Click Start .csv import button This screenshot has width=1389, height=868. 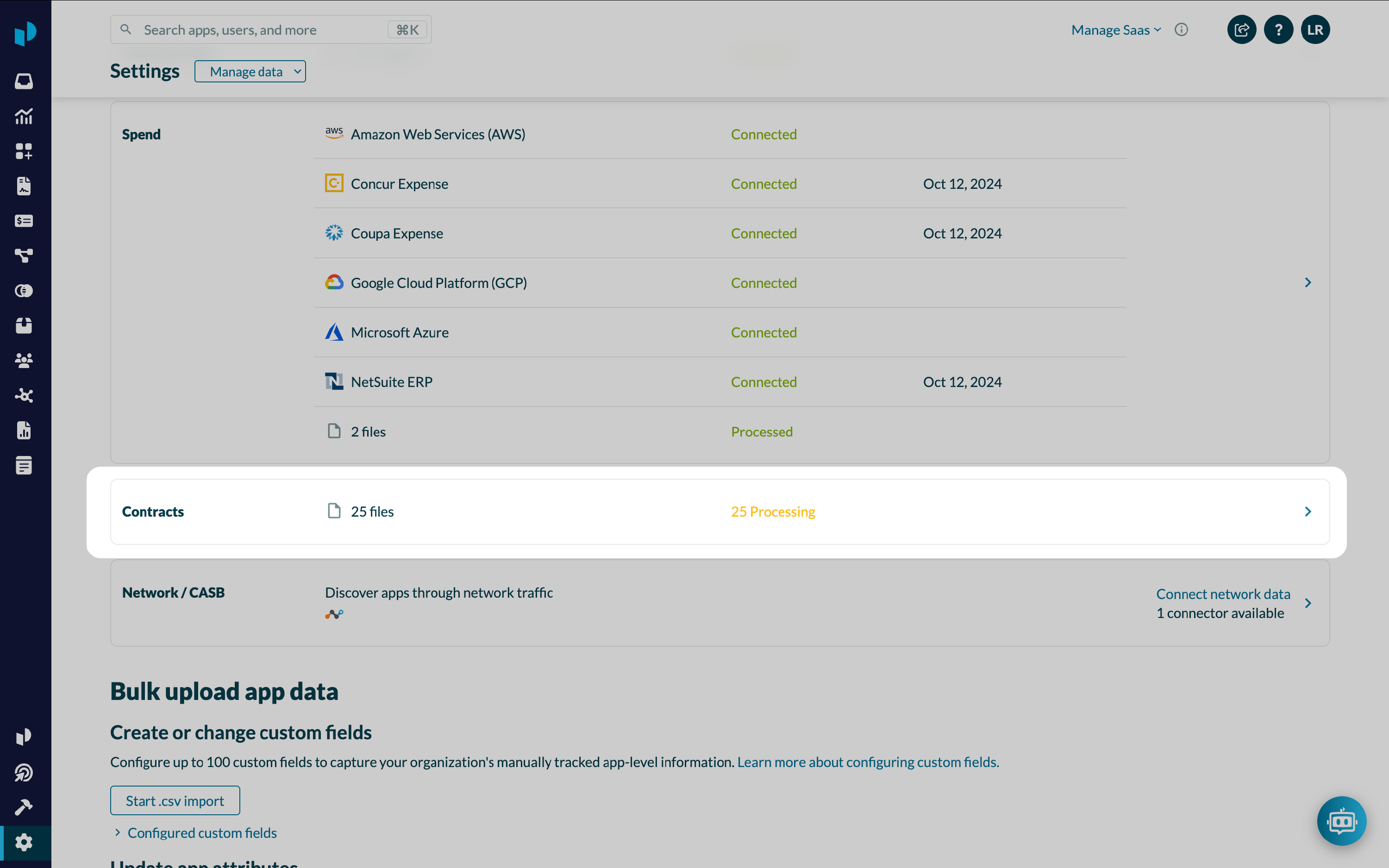[x=175, y=800]
